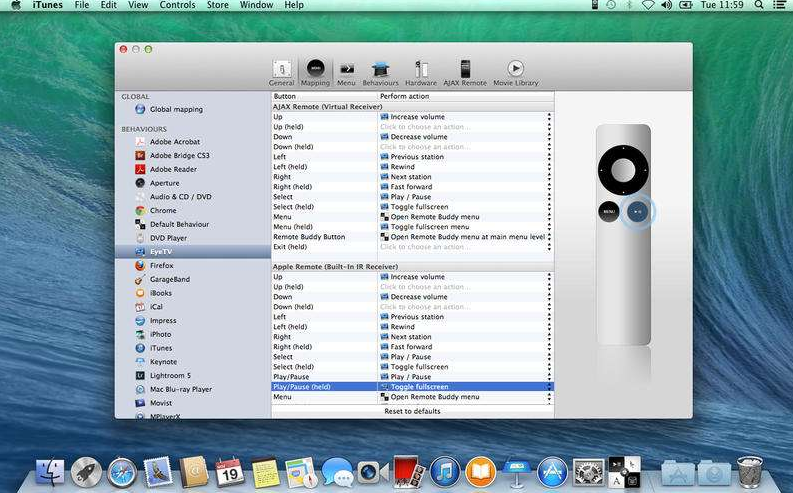
Task: Click the highlighted Play/Pause button on remote
Action: point(638,211)
